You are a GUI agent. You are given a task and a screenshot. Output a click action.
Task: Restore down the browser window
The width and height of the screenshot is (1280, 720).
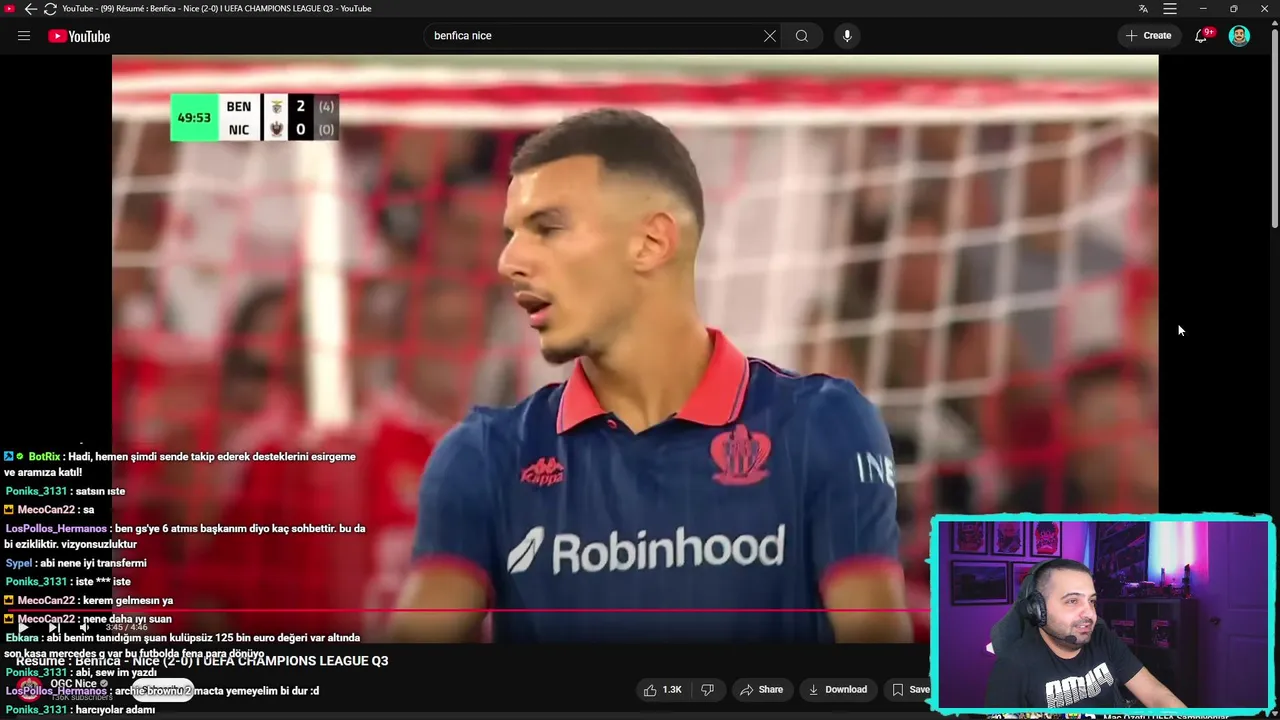1233,9
